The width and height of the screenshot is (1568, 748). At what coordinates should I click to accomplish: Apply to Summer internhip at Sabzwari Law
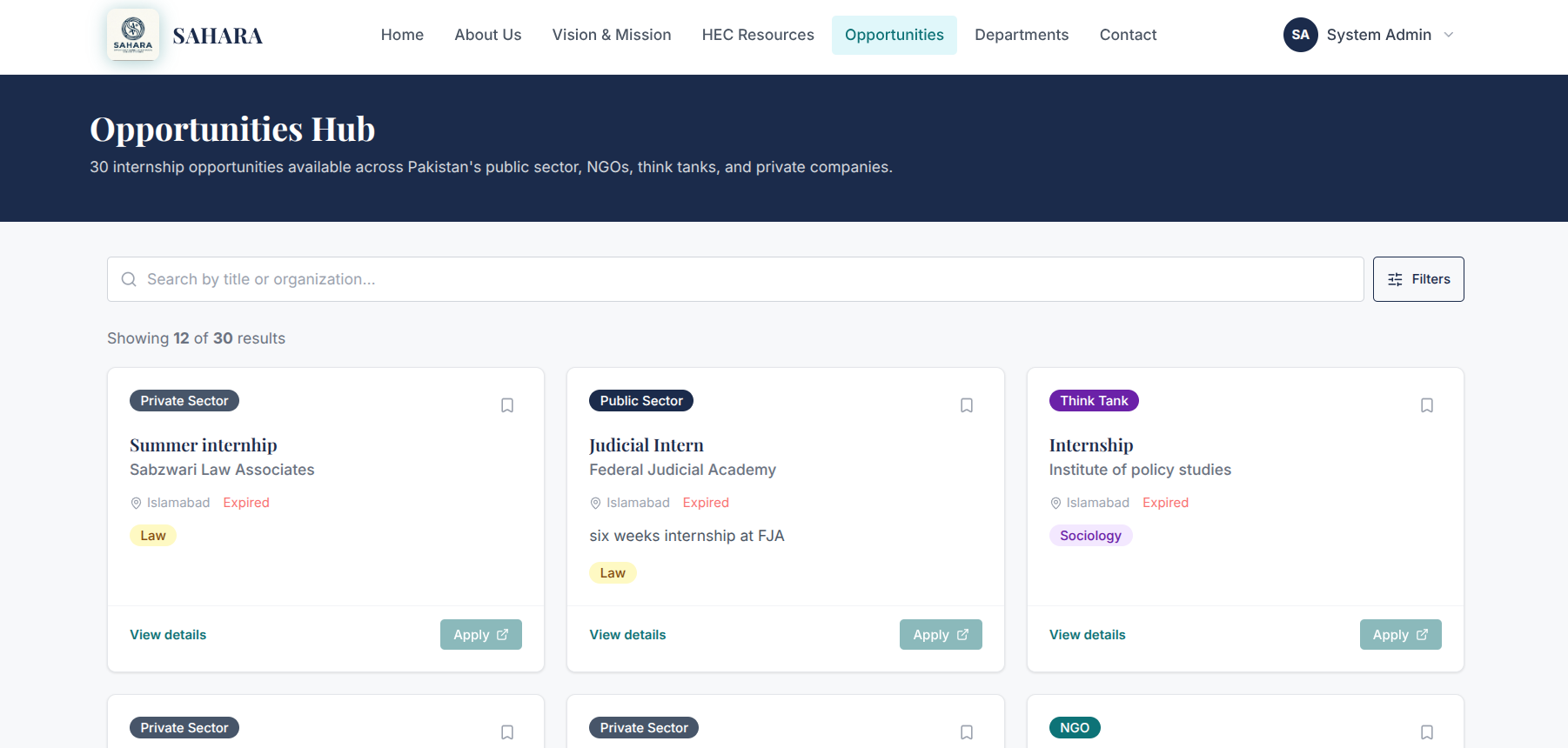(481, 635)
